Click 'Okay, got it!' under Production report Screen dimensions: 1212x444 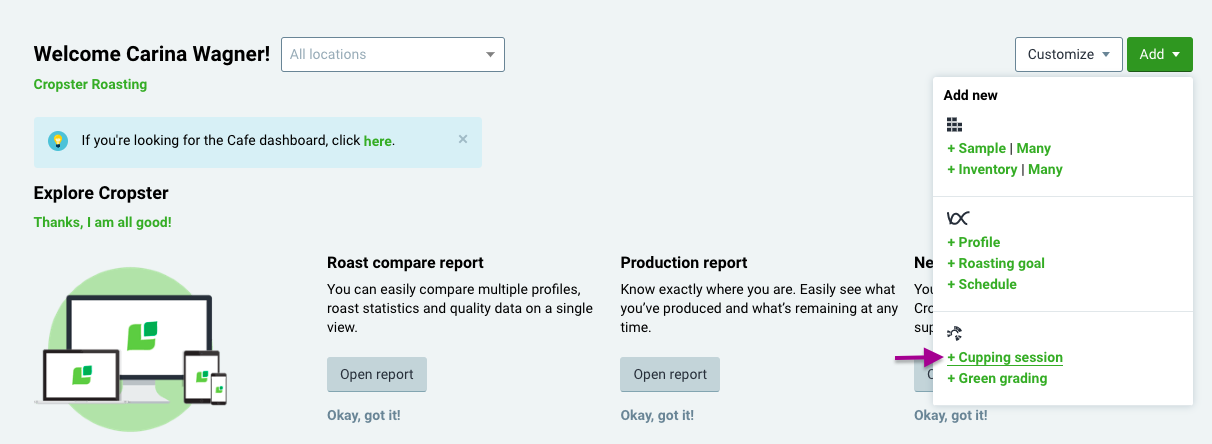(x=657, y=415)
